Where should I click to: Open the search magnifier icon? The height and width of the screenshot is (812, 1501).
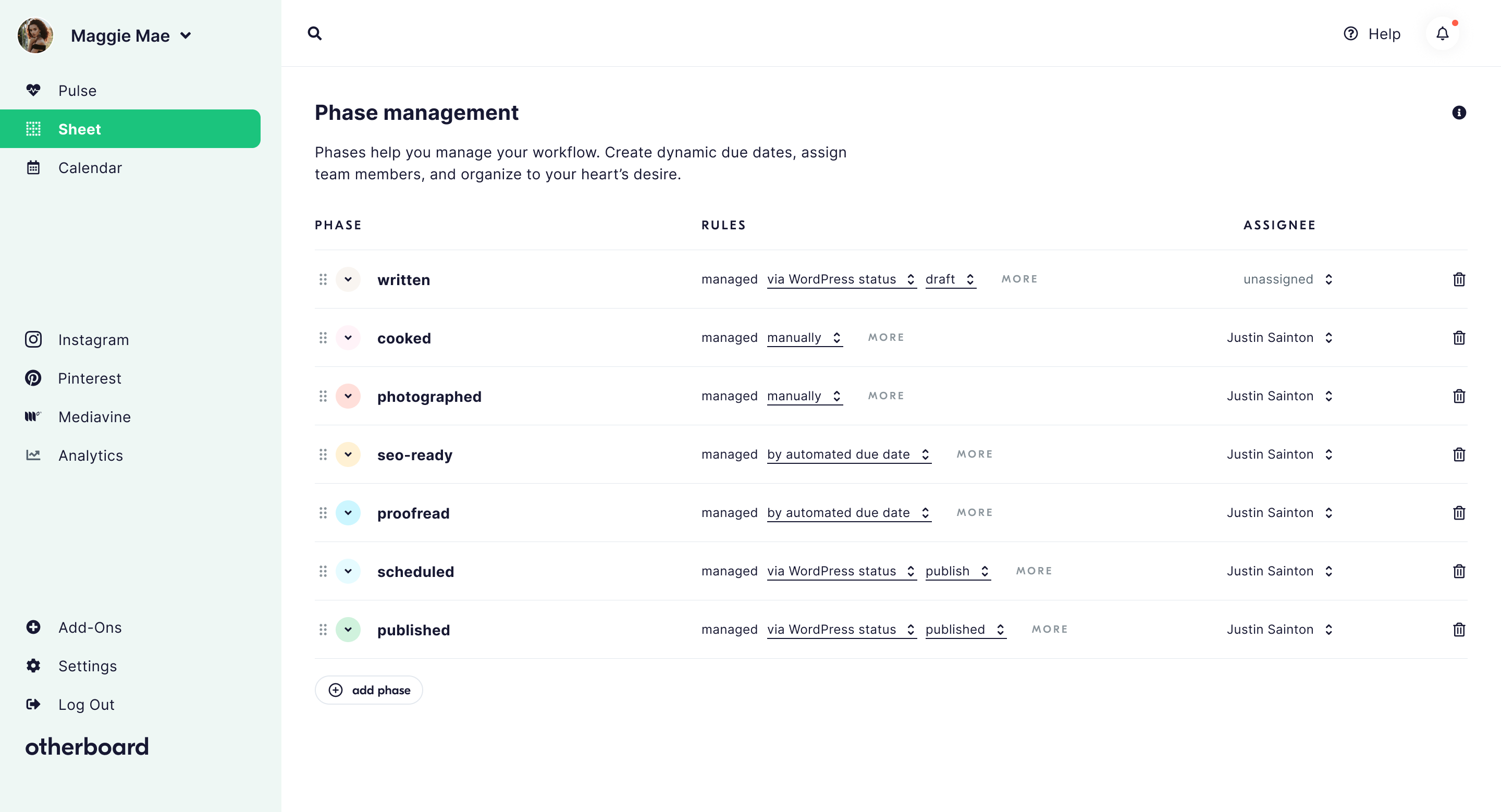(315, 33)
